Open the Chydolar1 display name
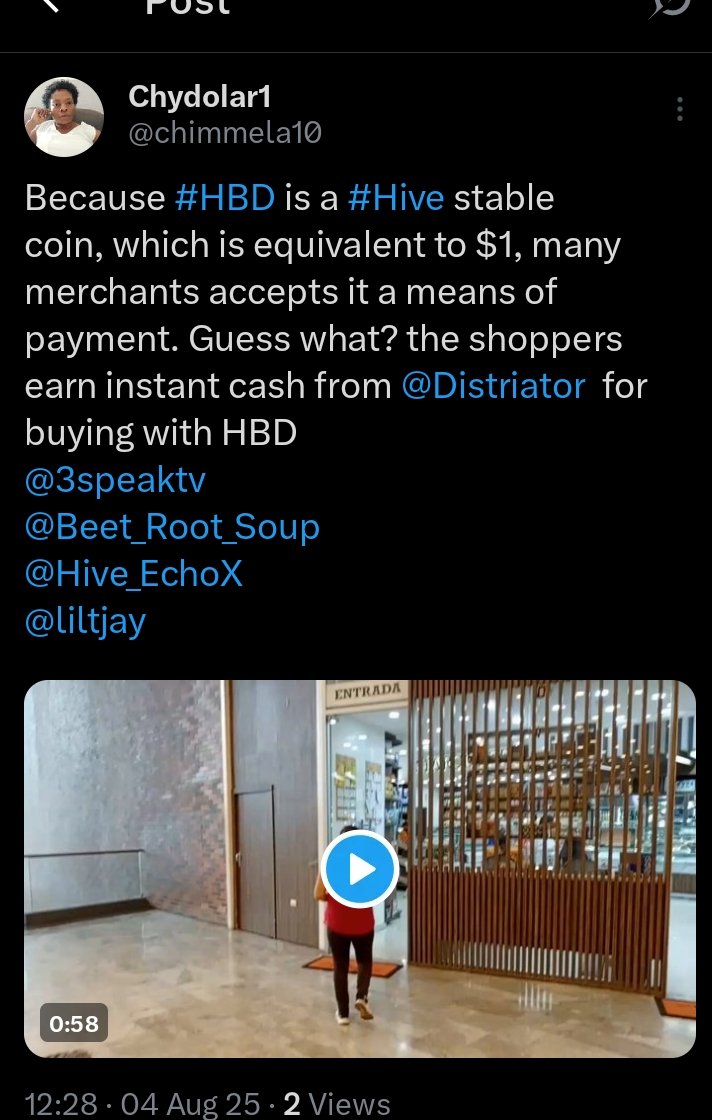Viewport: 712px width, 1120px height. coord(200,96)
